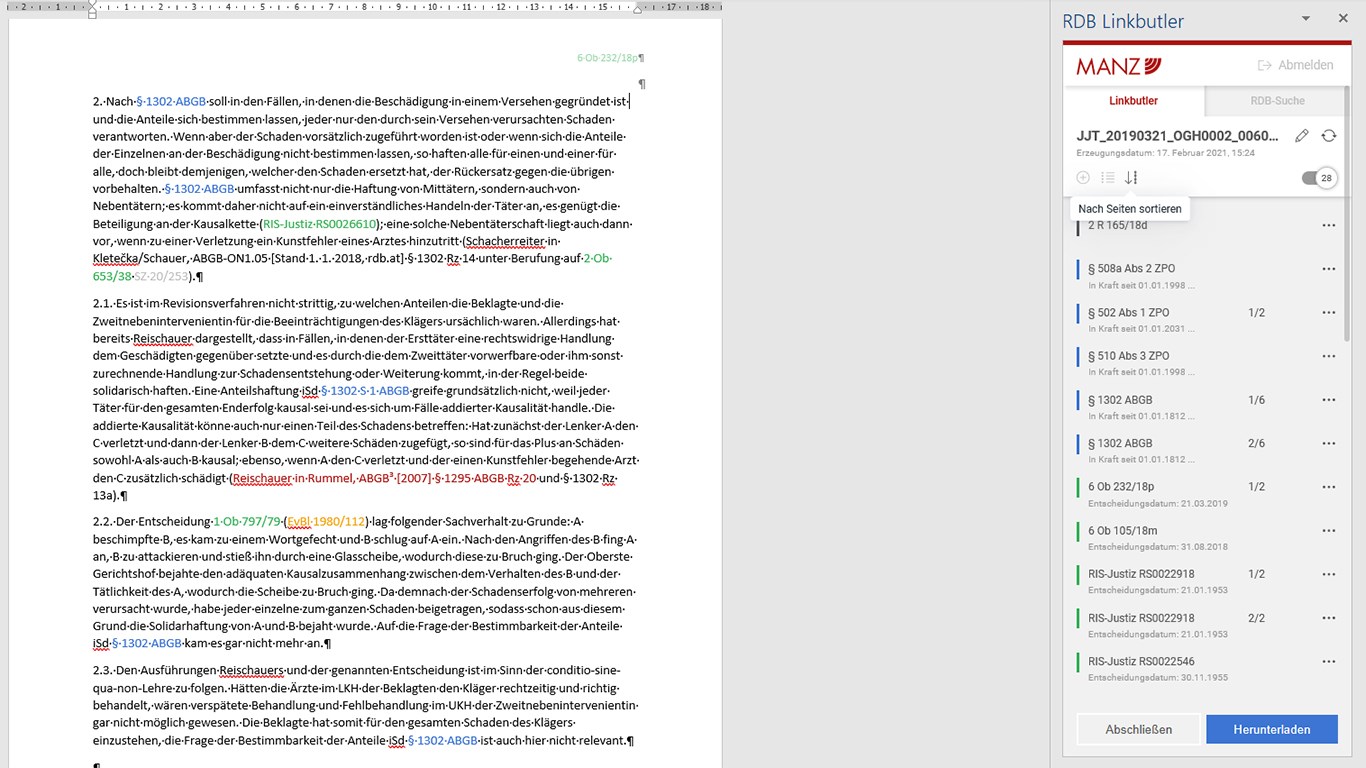Select RIS-Justiz RS0022918 entry marked 1/2
Screen dimensions: 1366x768
click(x=1206, y=580)
